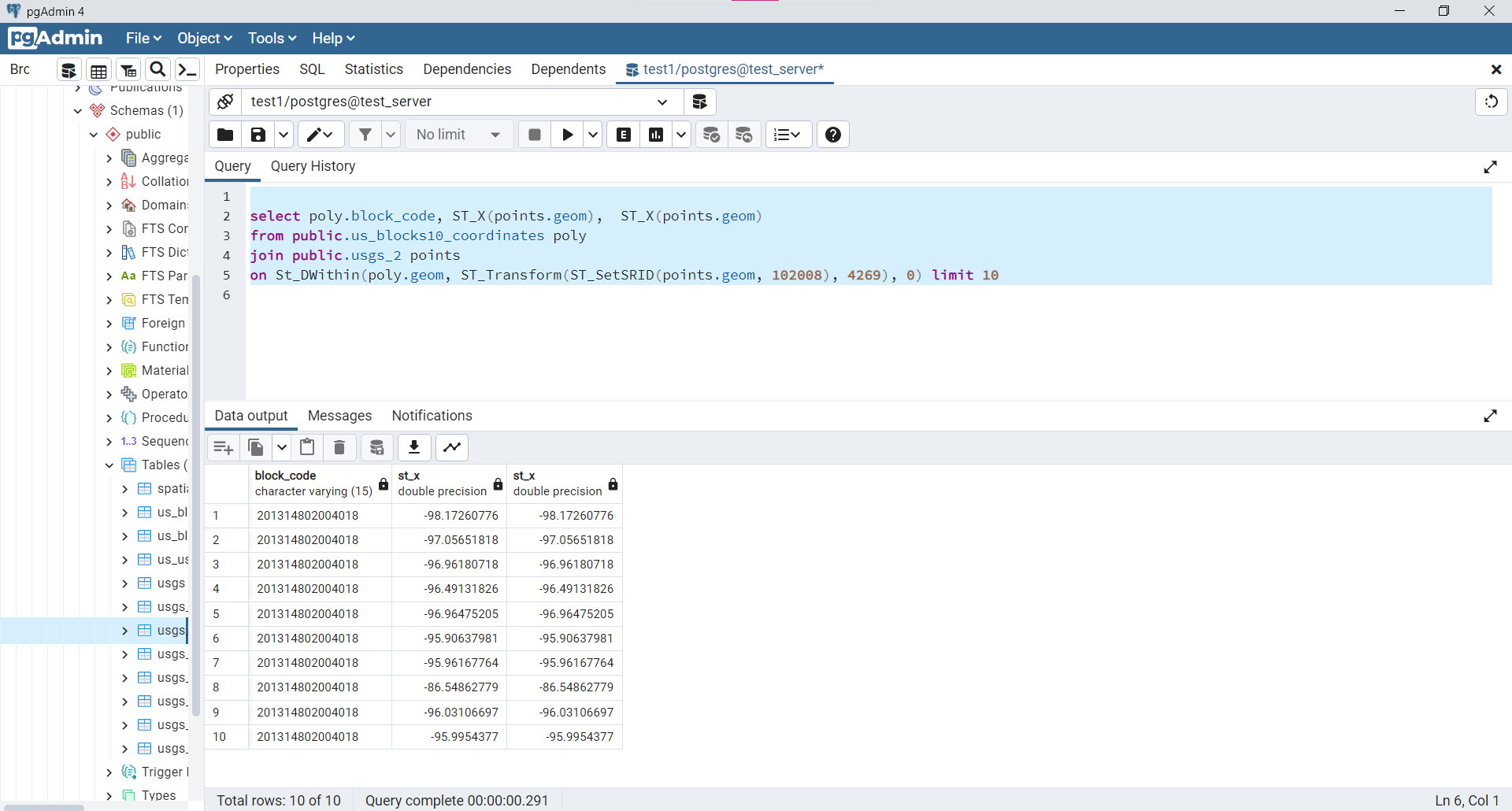The image size is (1512, 811).
Task: Switch to the Dependents tab
Action: (569, 69)
